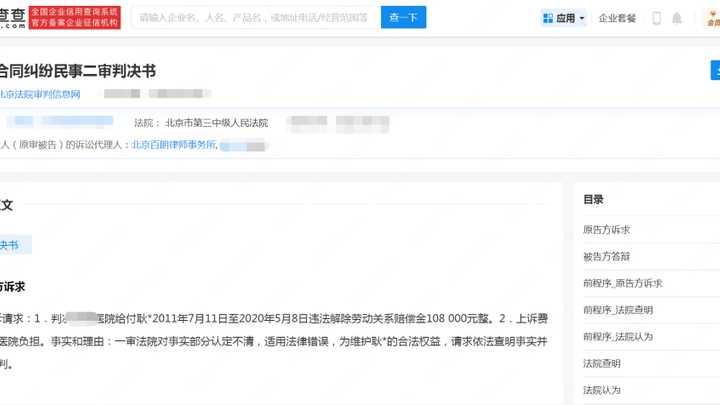720x405 pixels.
Task: Open notifications bell icon
Action: tap(677, 18)
